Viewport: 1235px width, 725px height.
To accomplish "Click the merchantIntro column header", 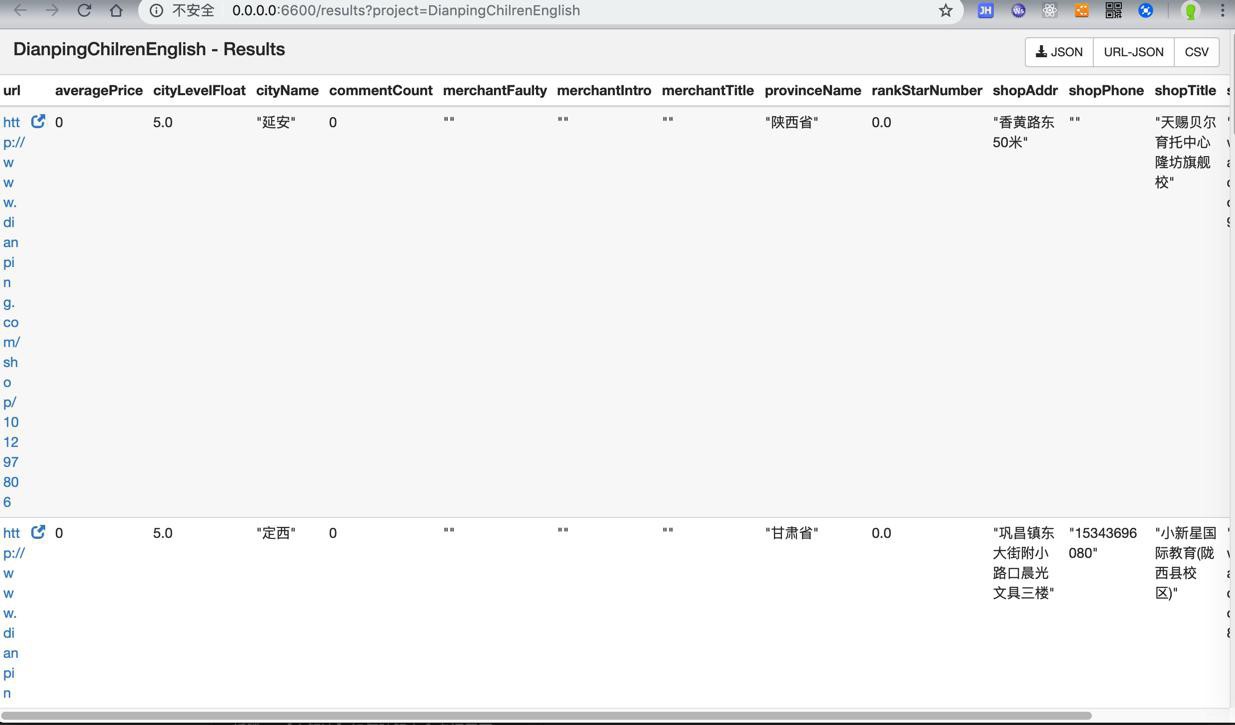I will click(x=604, y=90).
